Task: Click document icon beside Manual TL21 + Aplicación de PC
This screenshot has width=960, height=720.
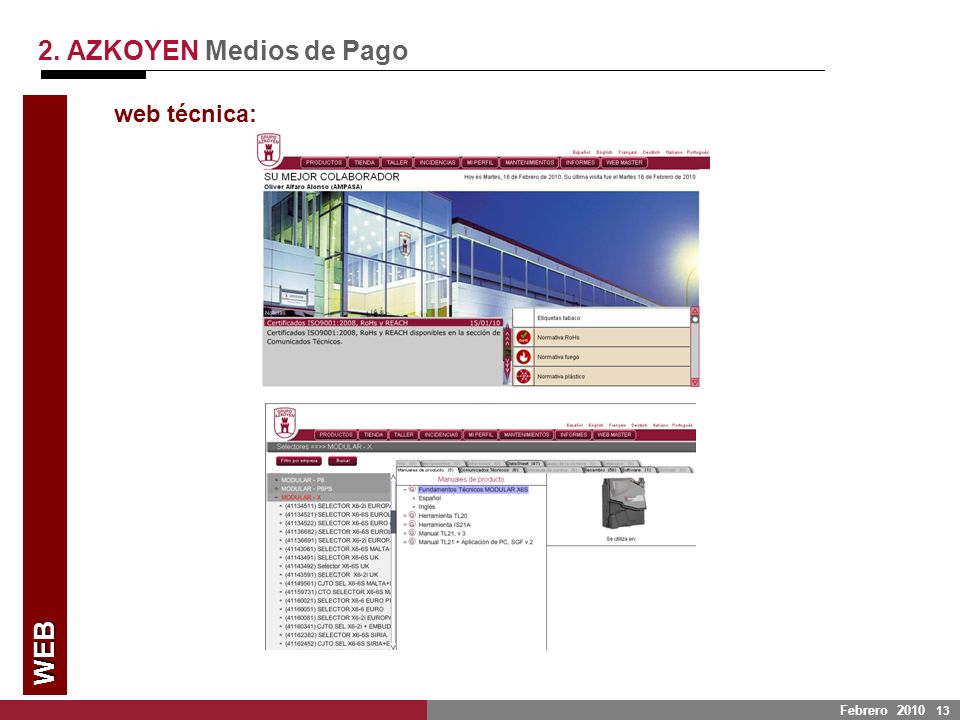Action: click(x=412, y=541)
